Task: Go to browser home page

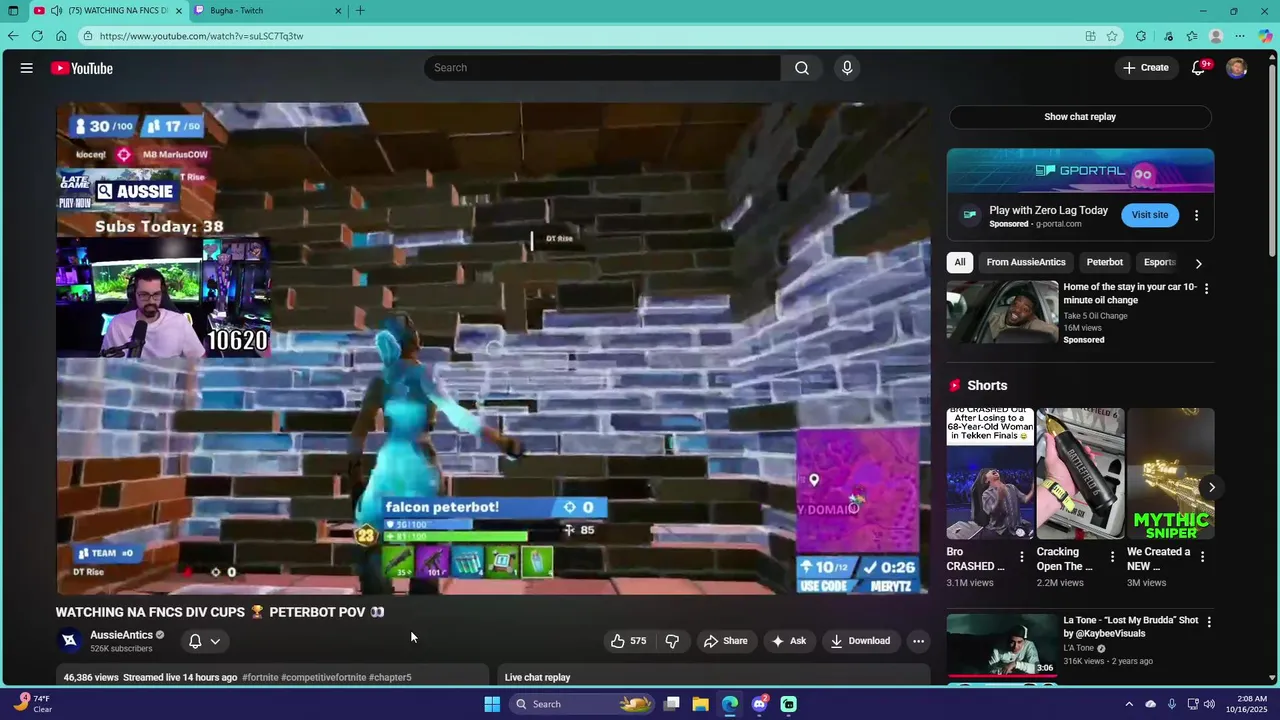Action: 61,36
